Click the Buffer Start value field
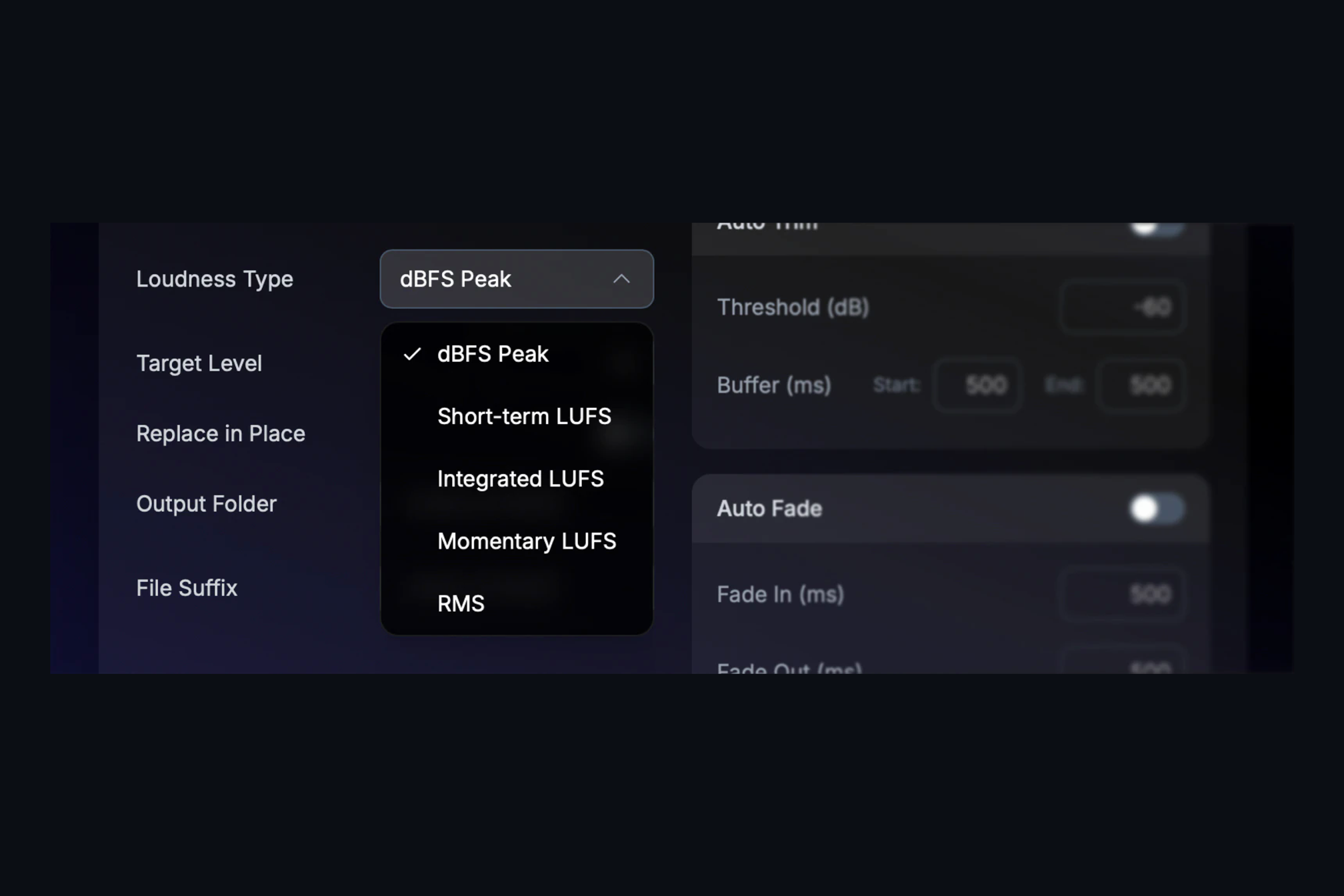1344x896 pixels. point(977,385)
